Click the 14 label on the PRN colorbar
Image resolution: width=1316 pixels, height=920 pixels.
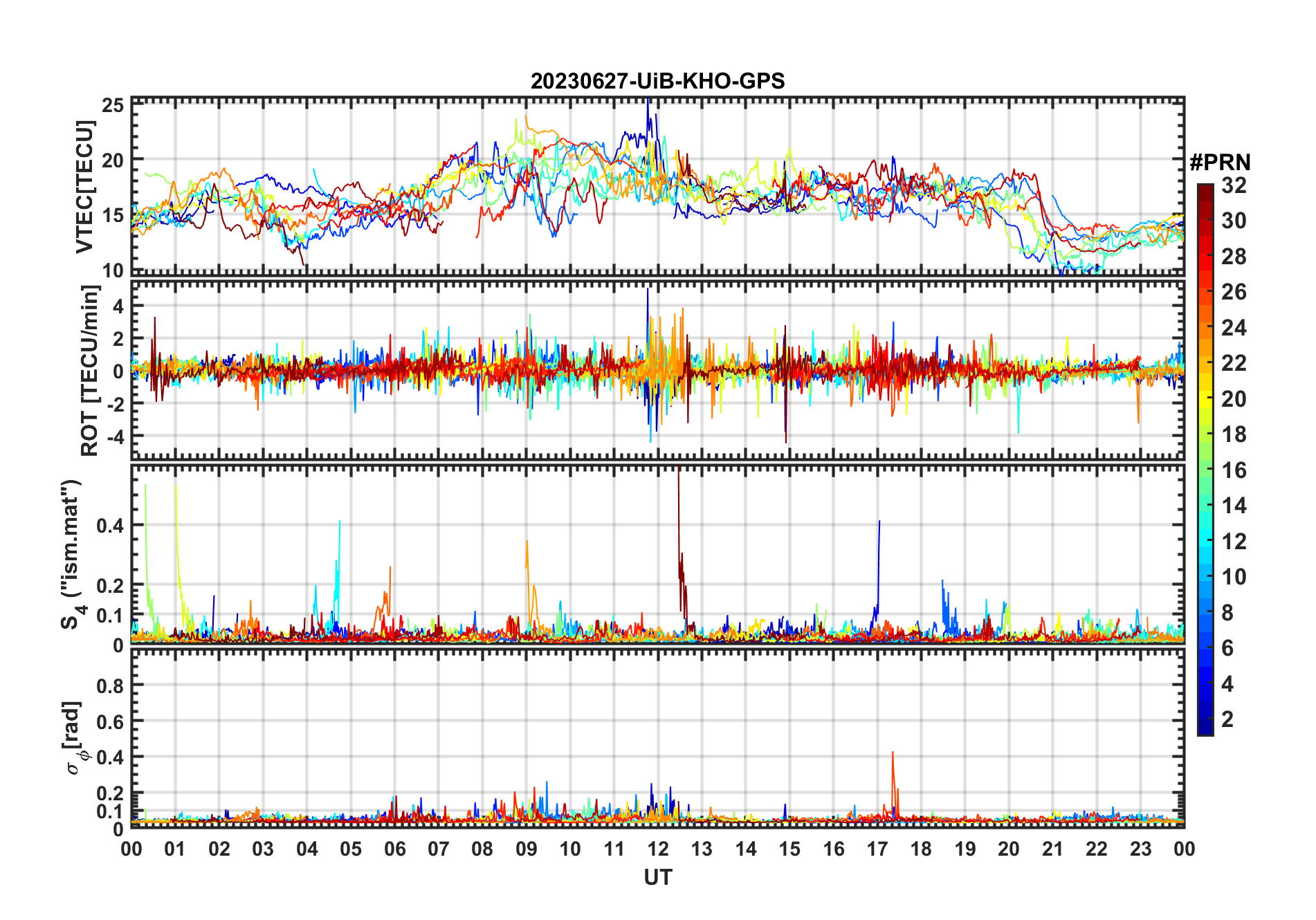pos(1234,506)
